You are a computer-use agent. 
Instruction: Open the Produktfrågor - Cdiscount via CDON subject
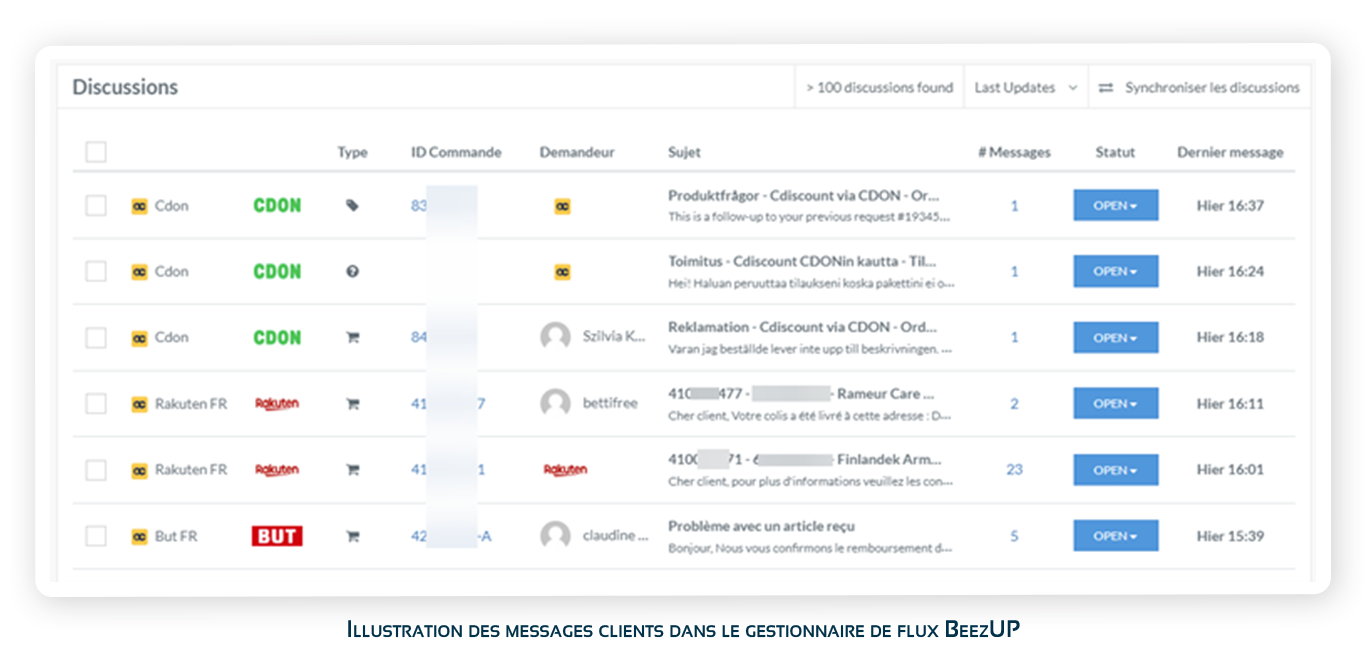tap(804, 196)
